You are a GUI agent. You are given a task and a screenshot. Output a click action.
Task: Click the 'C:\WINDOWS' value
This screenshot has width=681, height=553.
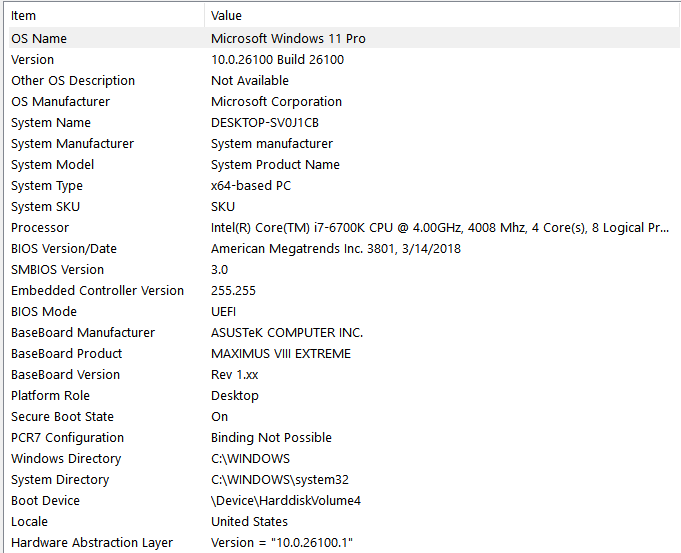point(250,459)
